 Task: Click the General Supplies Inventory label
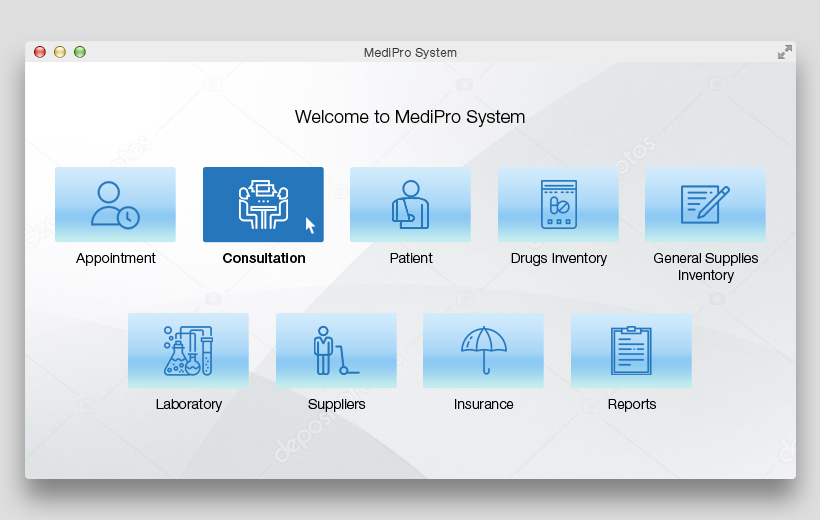point(705,267)
